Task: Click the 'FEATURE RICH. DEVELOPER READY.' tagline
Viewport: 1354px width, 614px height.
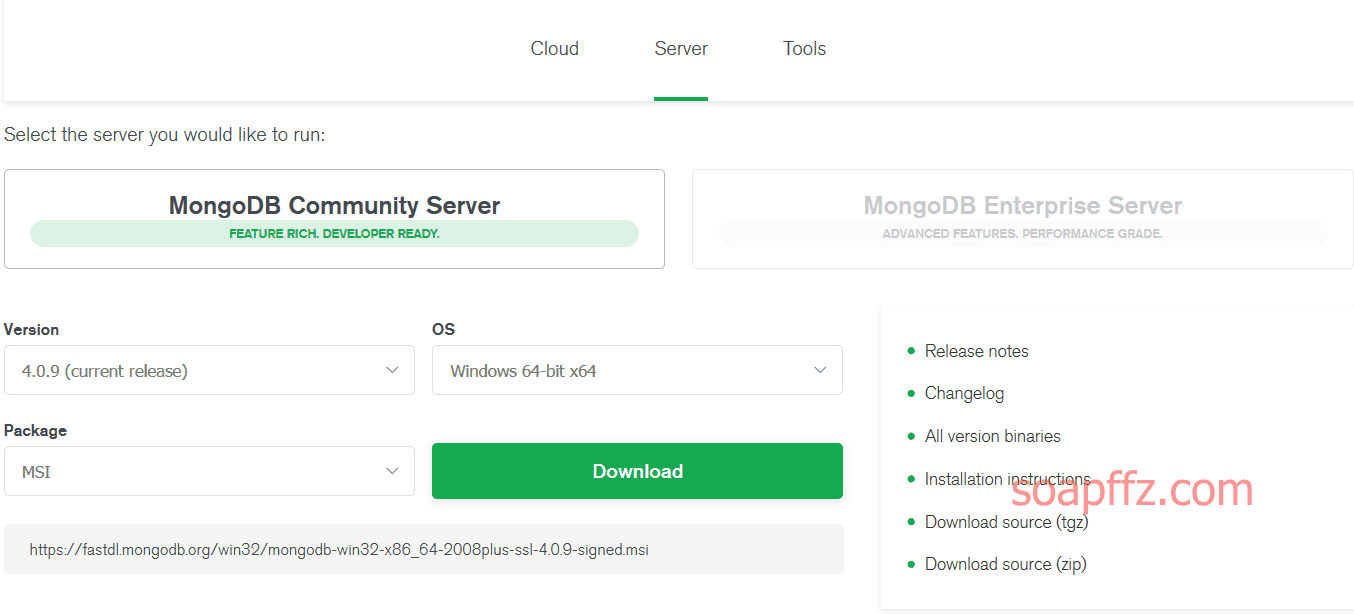Action: coord(334,234)
